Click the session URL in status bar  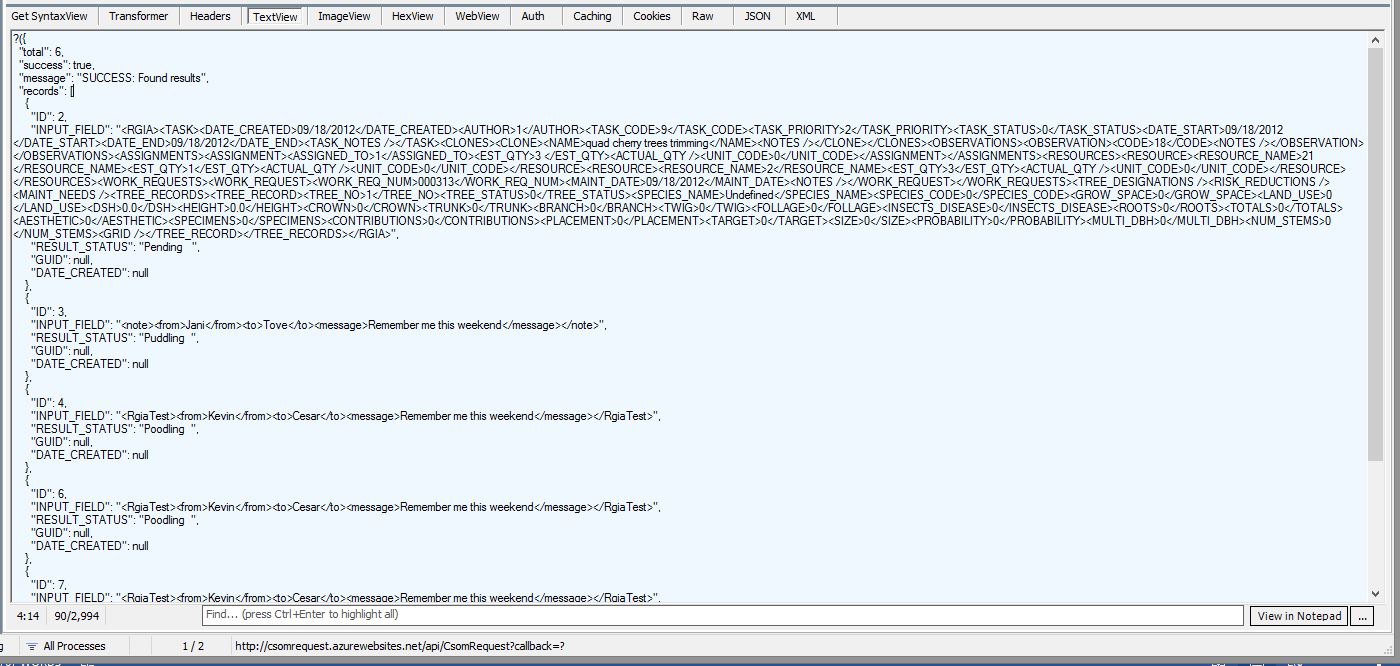tap(399, 646)
